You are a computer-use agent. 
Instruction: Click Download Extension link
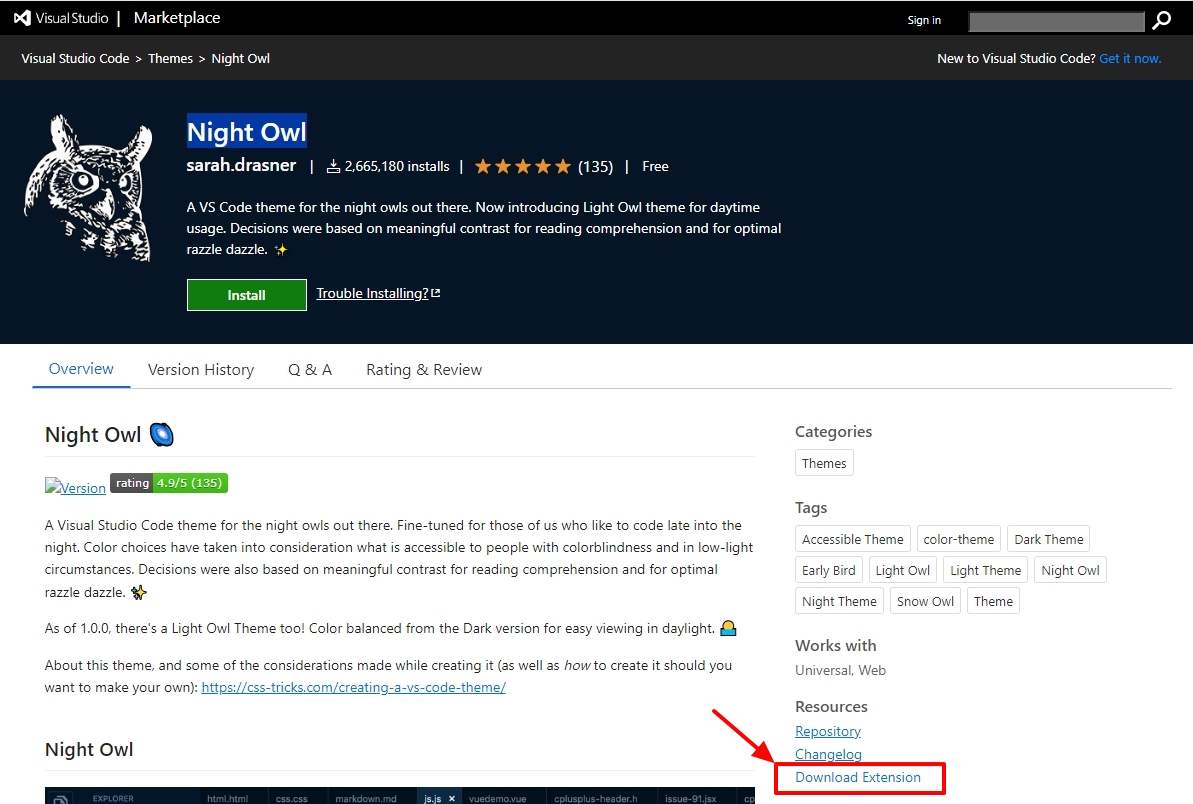point(857,777)
